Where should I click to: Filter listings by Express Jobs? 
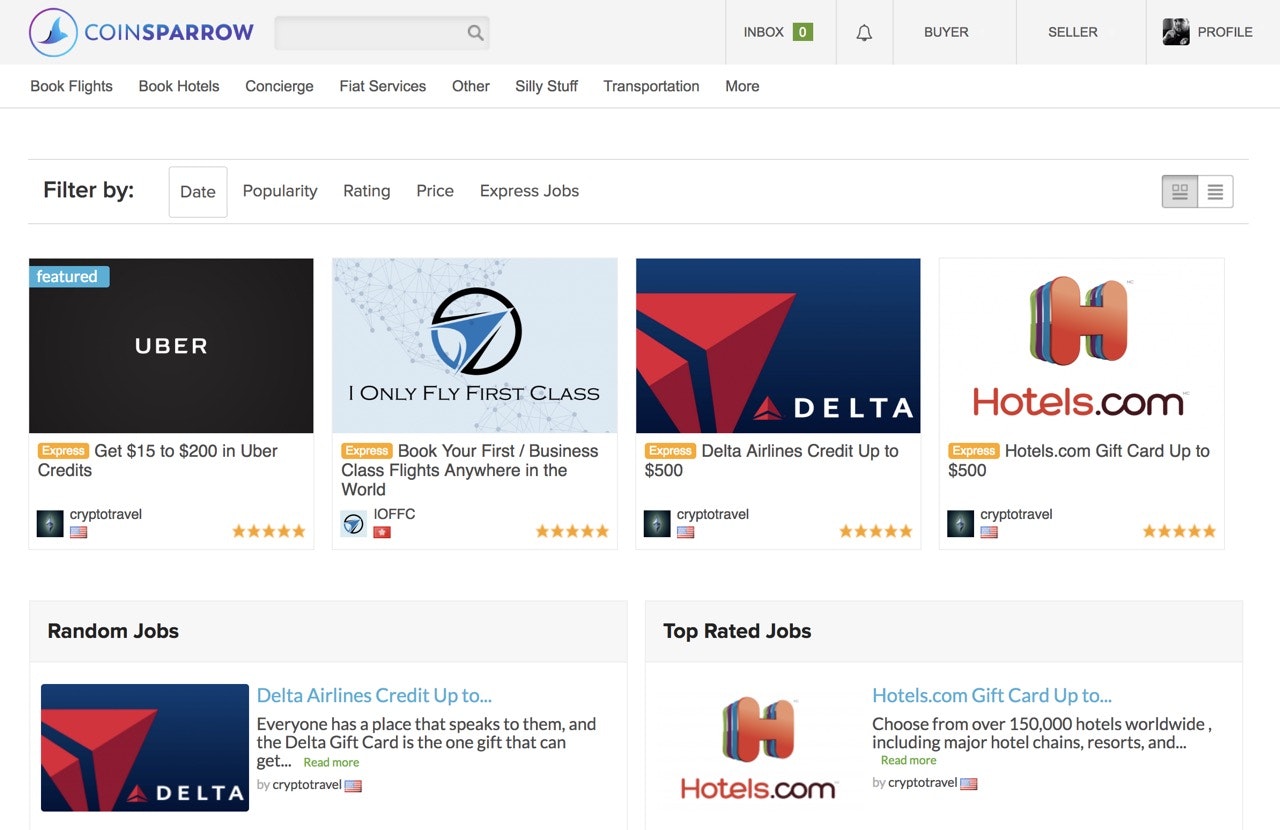[x=529, y=191]
